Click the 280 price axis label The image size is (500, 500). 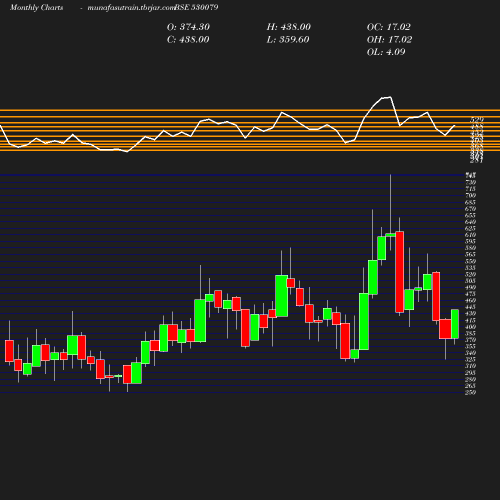[471, 379]
